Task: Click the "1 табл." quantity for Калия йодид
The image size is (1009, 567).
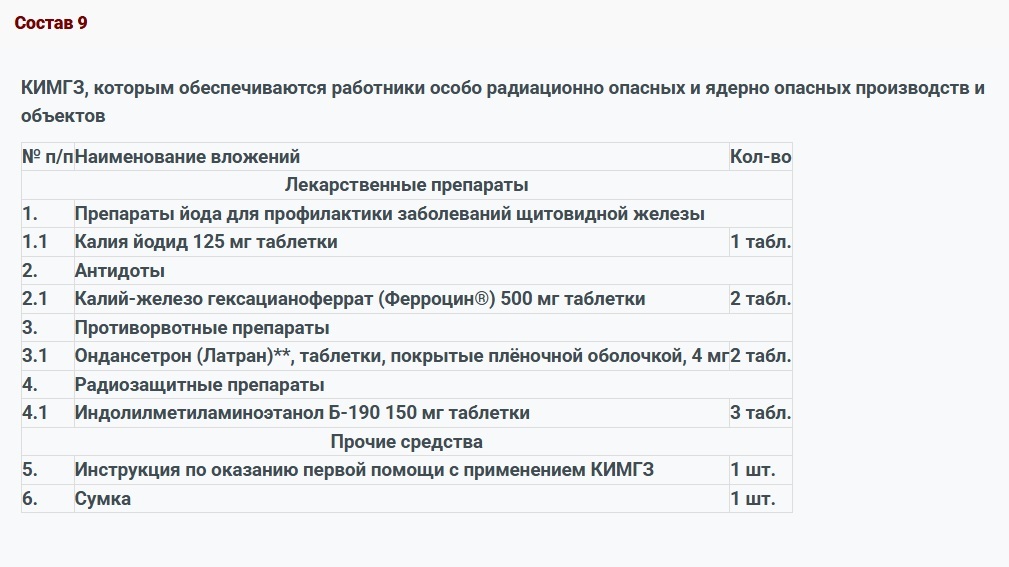Action: point(760,241)
